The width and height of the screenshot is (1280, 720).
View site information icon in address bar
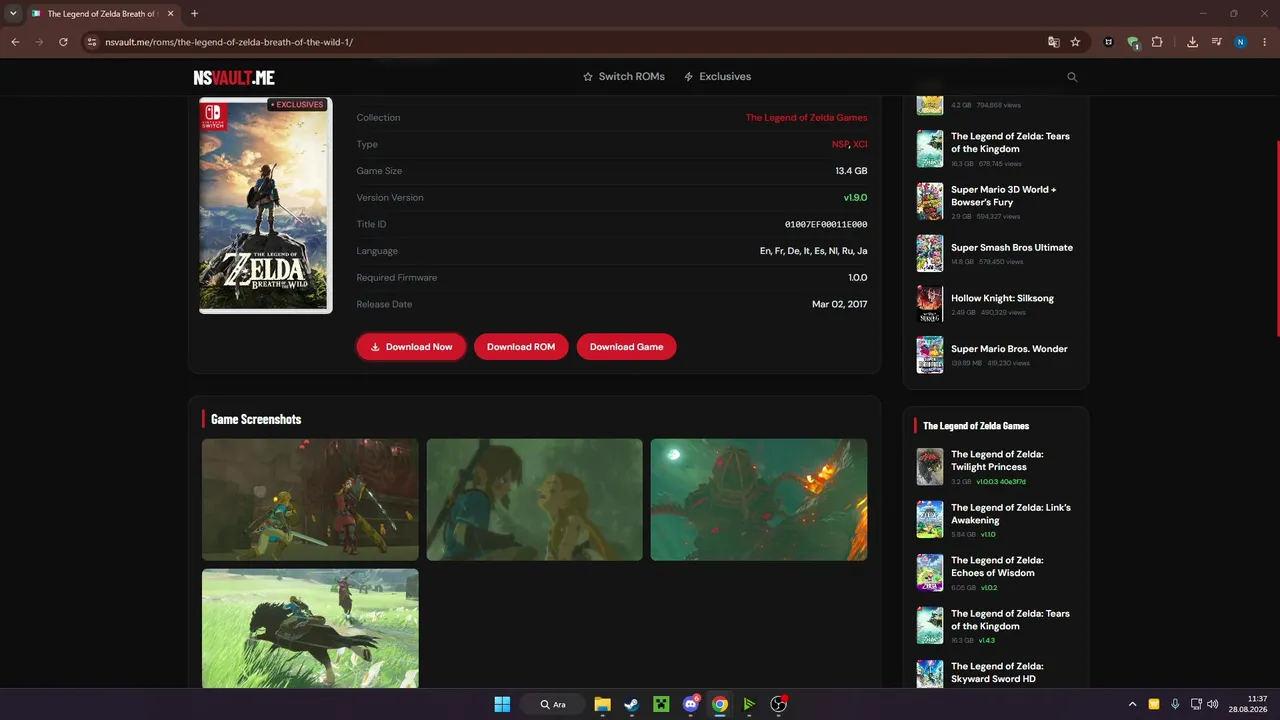point(91,42)
